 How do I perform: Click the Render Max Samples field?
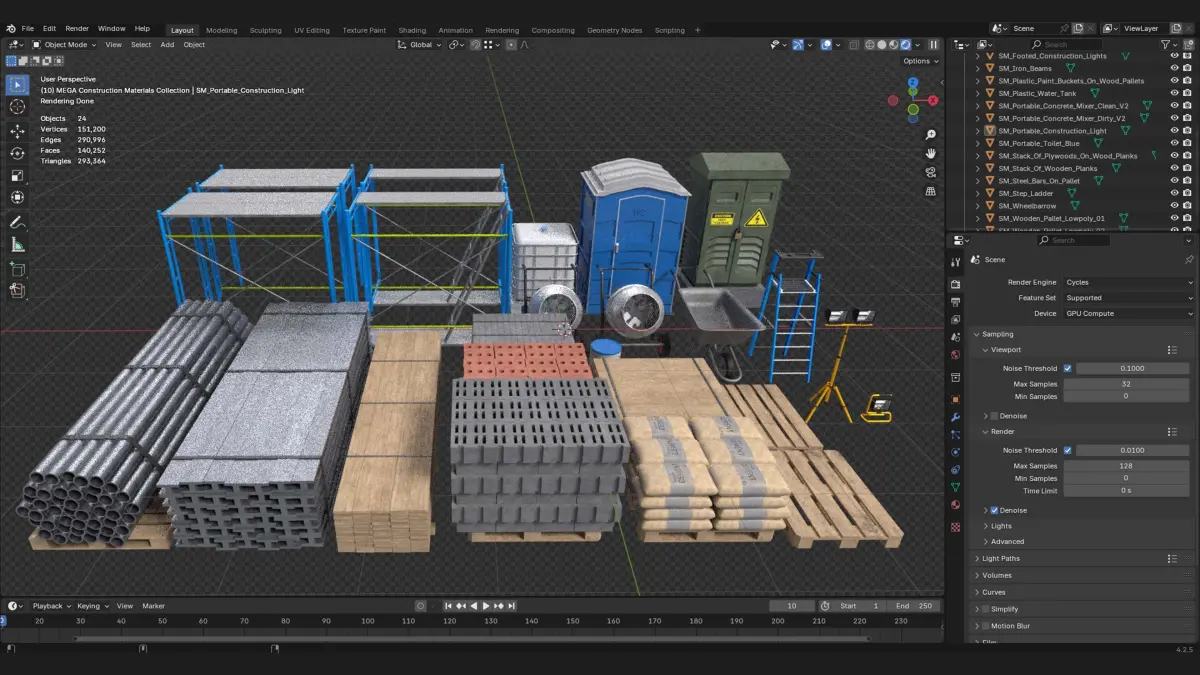click(x=1125, y=466)
